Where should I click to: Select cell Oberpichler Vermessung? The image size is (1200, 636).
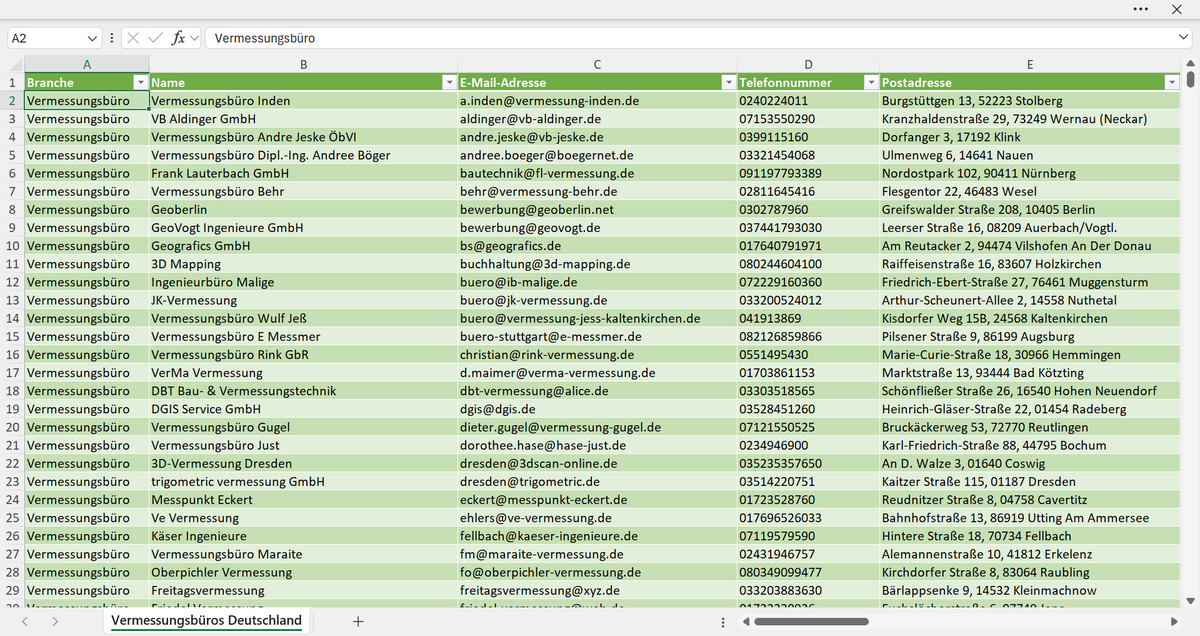[x=303, y=572]
